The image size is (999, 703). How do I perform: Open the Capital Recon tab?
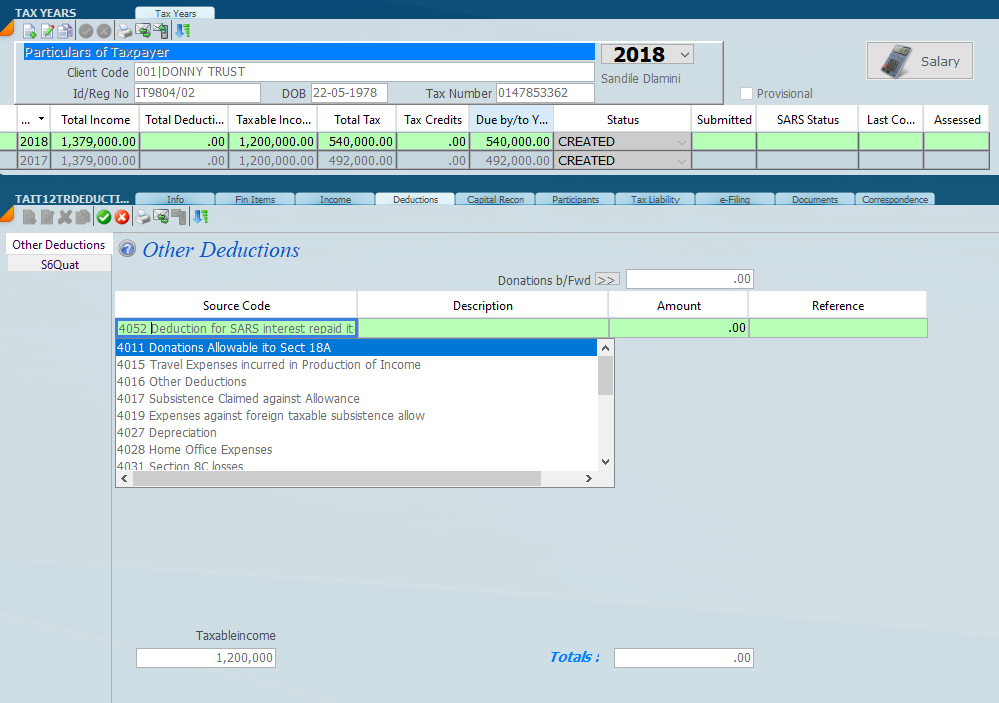click(495, 199)
